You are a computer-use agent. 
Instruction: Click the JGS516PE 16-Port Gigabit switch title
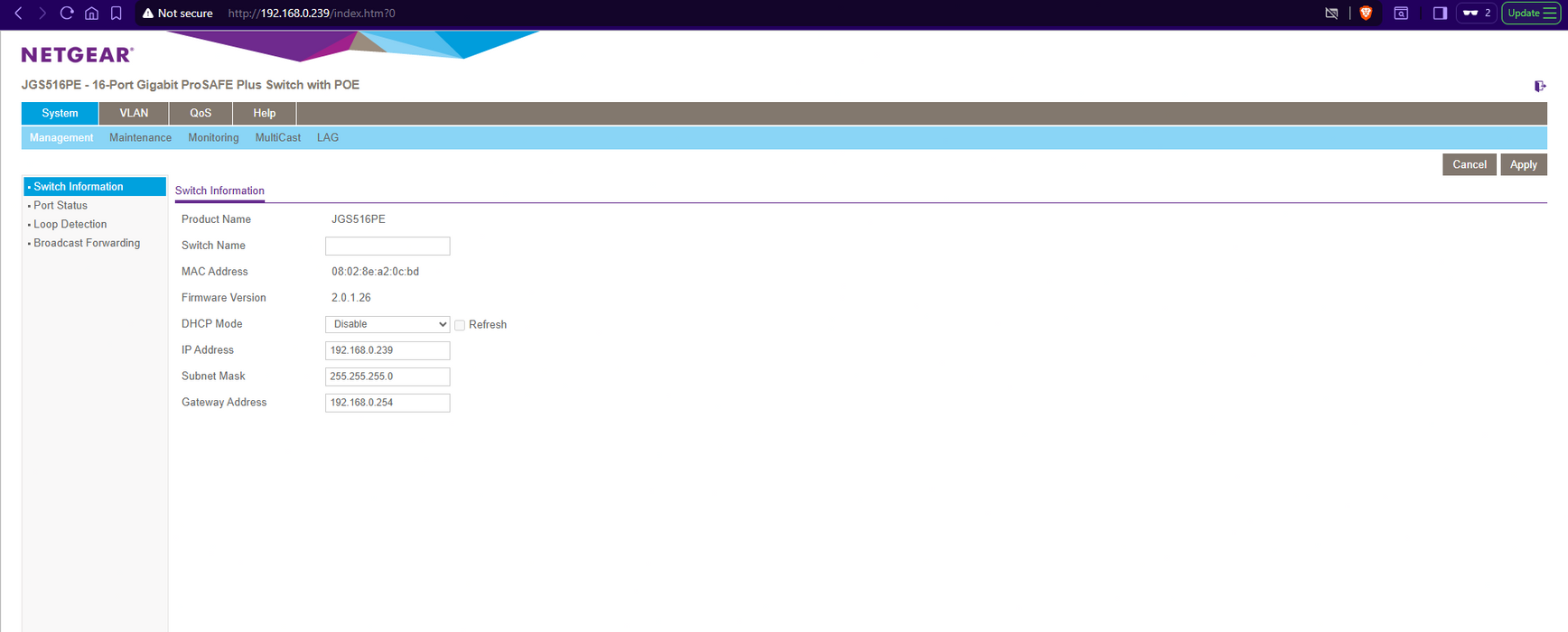(191, 85)
